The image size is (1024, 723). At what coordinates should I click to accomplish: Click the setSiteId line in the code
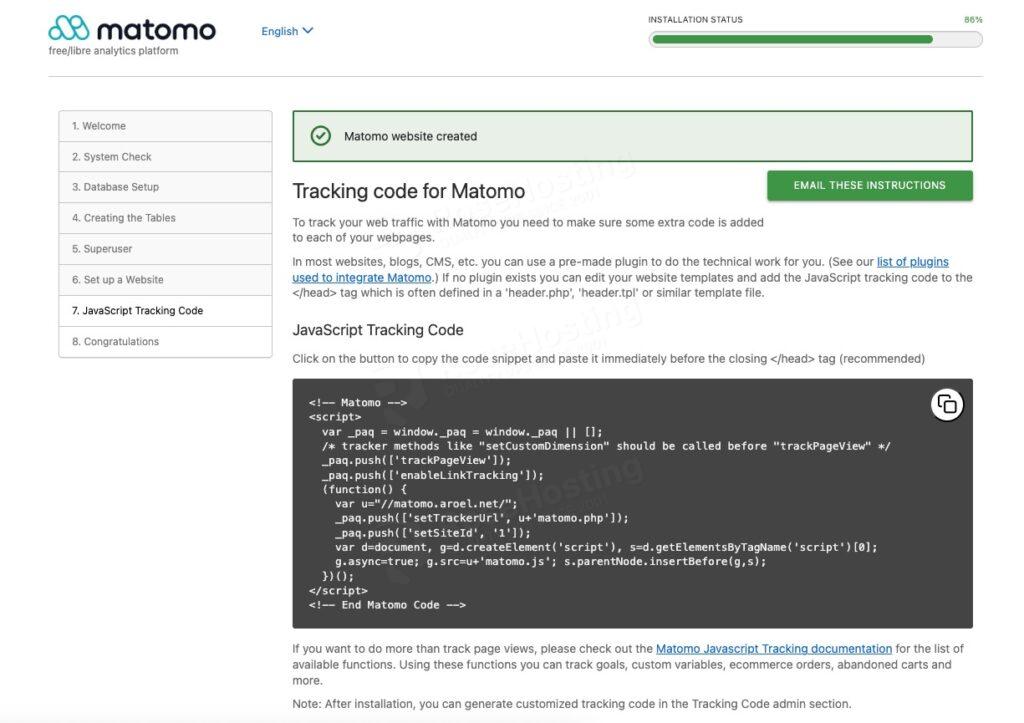(x=432, y=533)
